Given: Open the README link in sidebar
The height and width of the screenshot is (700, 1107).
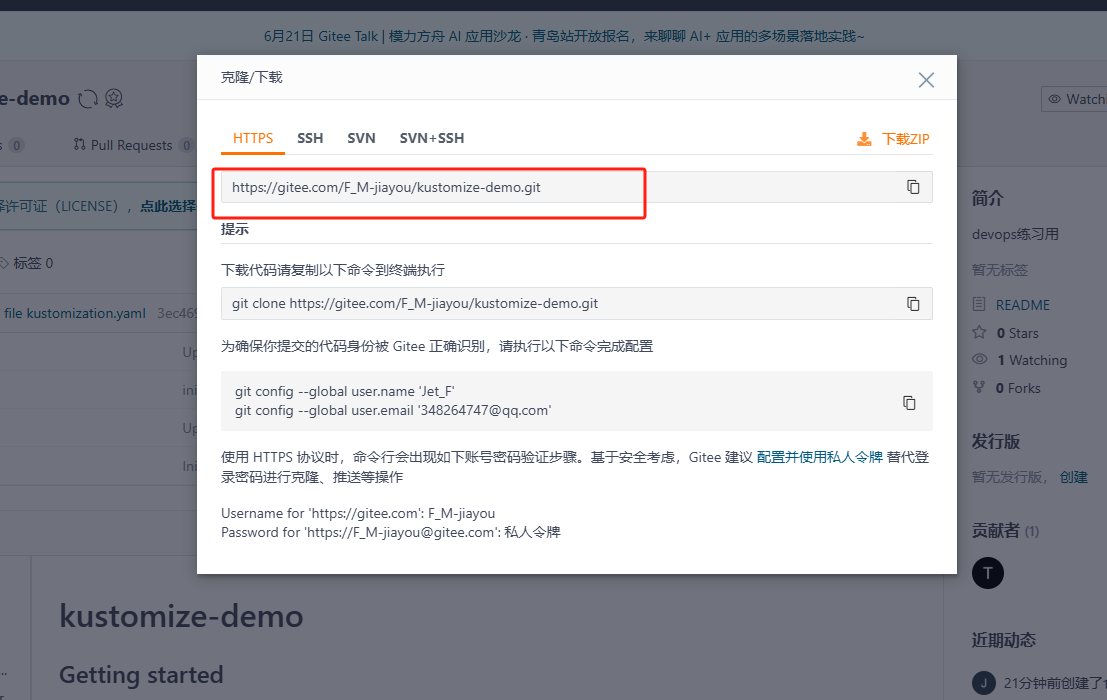Looking at the screenshot, I should point(1022,305).
